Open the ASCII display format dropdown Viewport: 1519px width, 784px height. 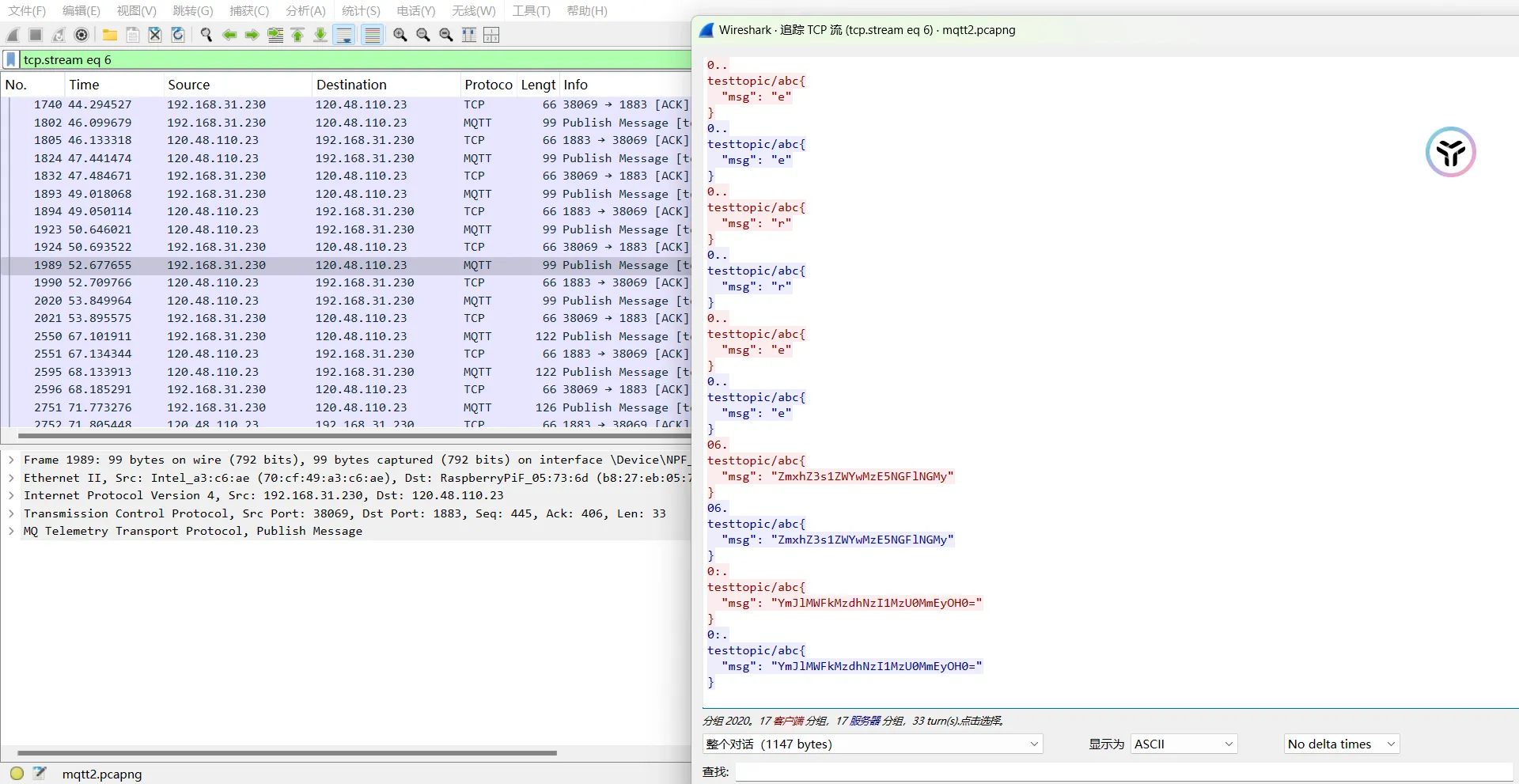point(1184,744)
